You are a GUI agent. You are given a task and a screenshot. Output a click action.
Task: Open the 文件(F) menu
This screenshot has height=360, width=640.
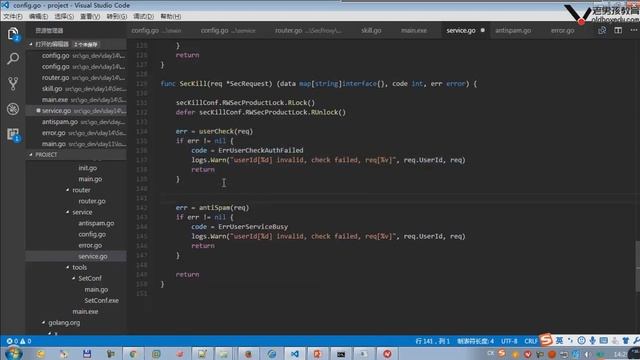pyautogui.click(x=13, y=16)
